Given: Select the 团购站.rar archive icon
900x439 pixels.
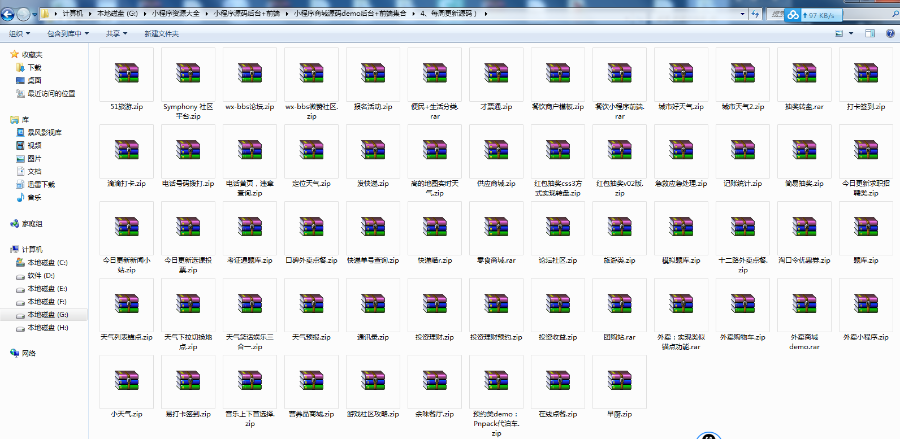Looking at the screenshot, I should coord(619,304).
